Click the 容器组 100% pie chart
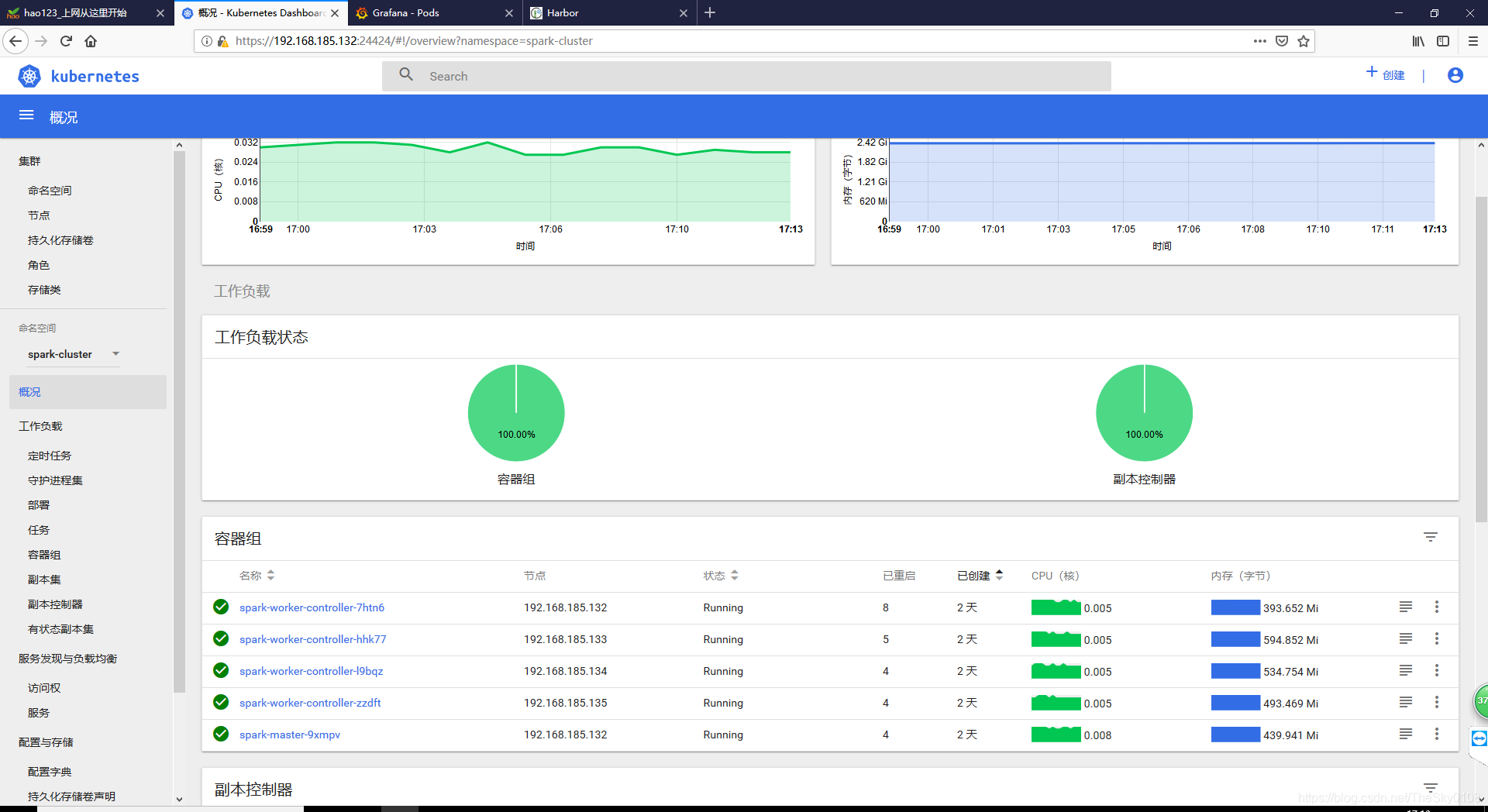 (516, 413)
